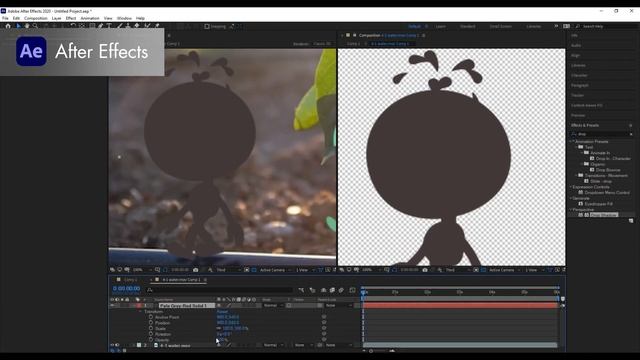Screen dimensions: 640x360
Task: Switch to the Comp 1 timeline tab
Action: point(130,280)
